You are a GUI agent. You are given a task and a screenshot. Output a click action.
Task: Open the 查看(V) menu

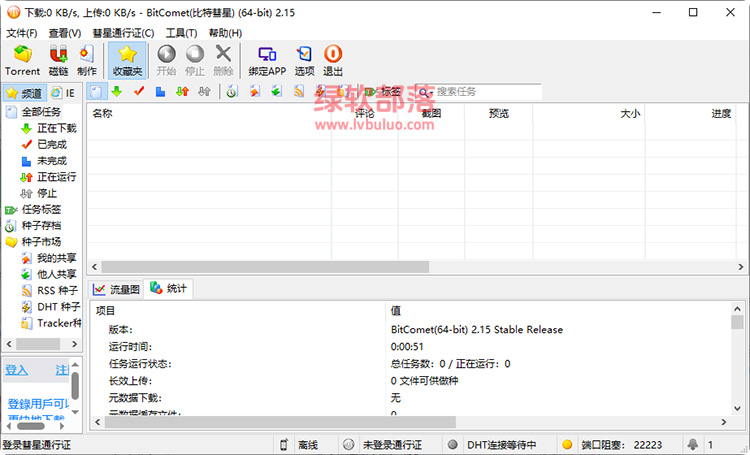(x=65, y=33)
